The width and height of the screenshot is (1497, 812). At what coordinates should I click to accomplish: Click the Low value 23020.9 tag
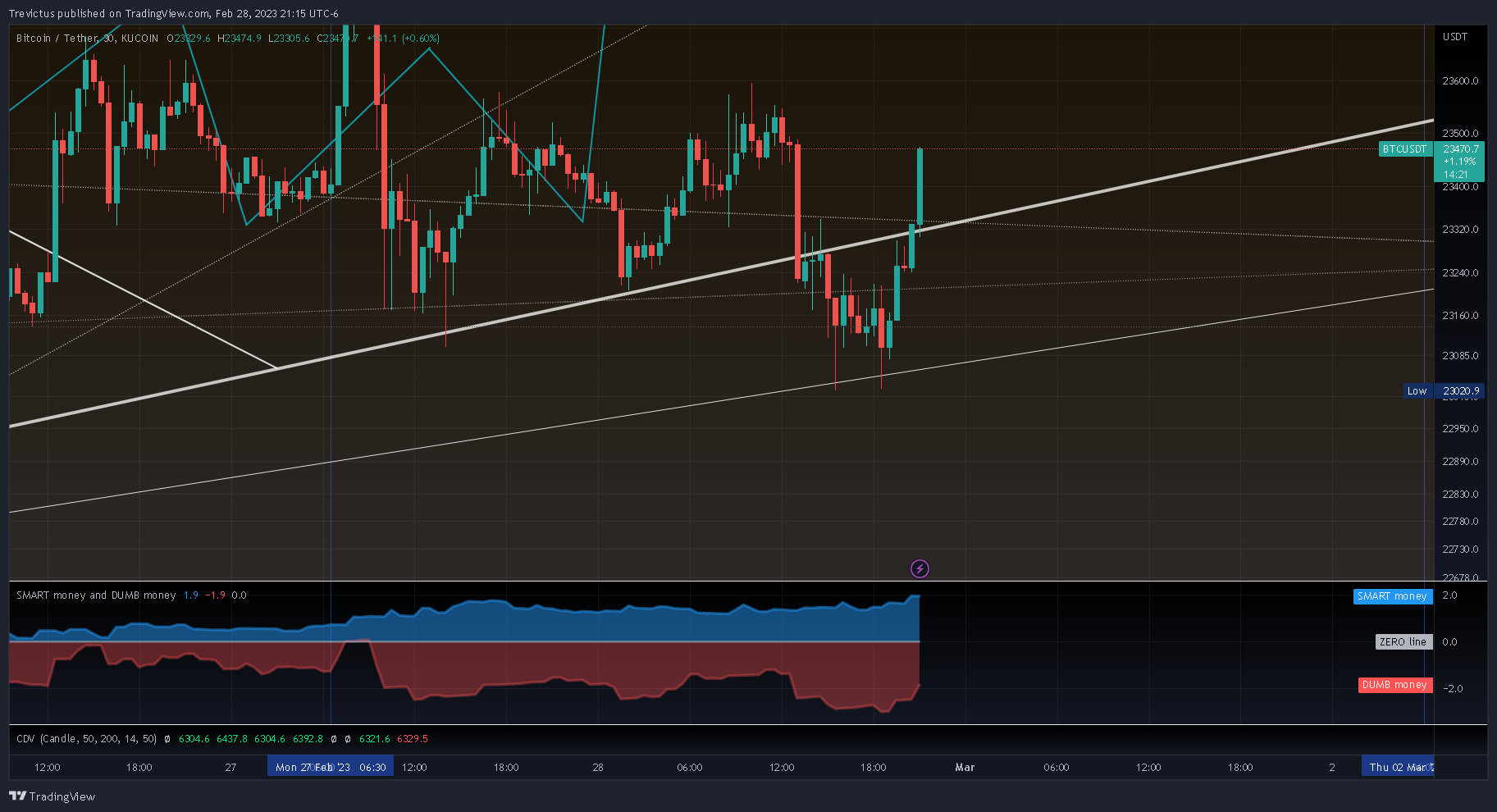click(1461, 391)
